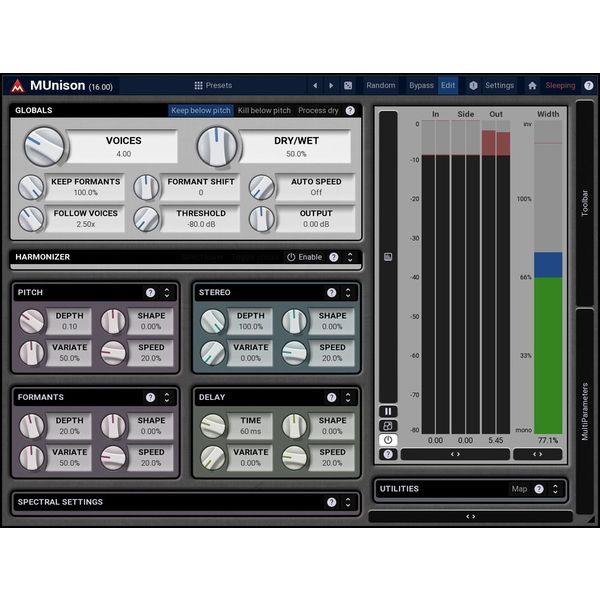Toggle Bypass in the top bar

click(x=421, y=85)
